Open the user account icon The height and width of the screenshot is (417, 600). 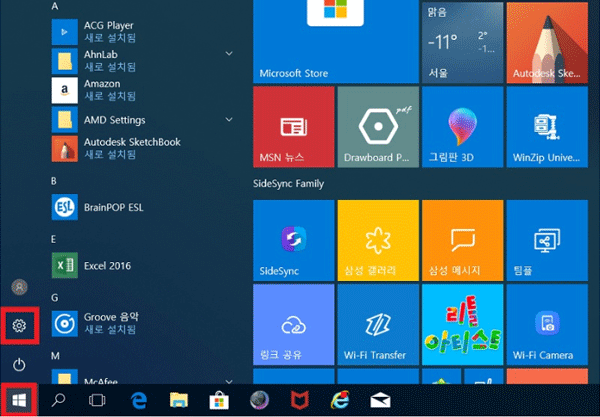(20, 288)
